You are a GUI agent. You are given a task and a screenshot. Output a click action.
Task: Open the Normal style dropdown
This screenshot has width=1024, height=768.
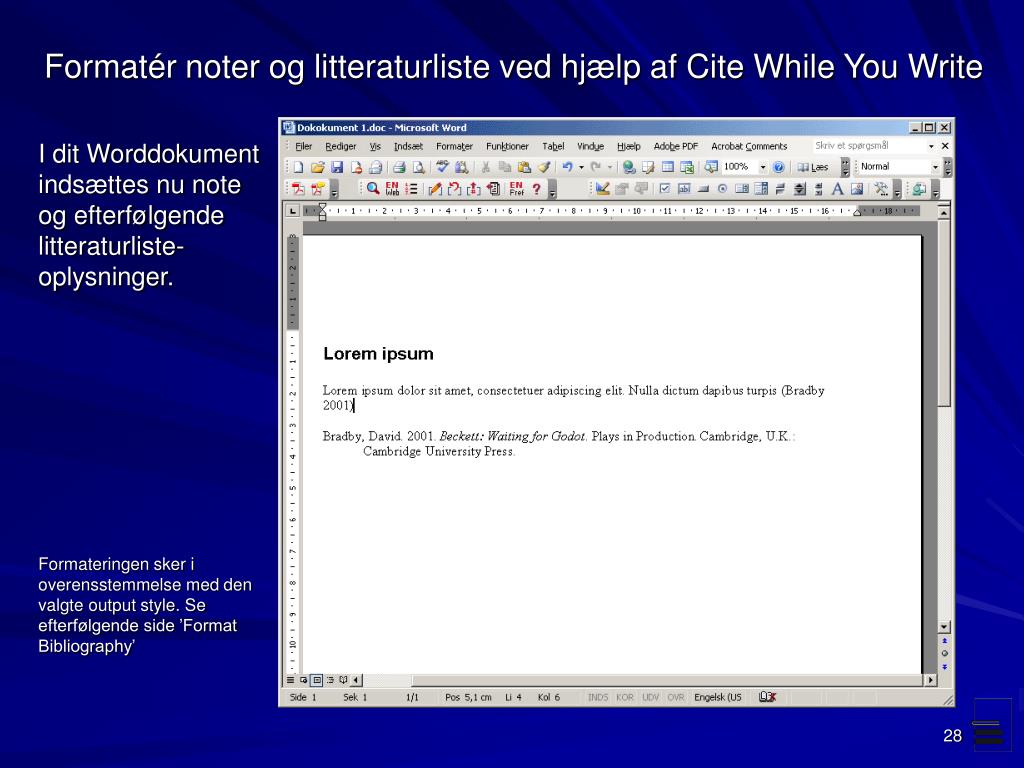[935, 167]
